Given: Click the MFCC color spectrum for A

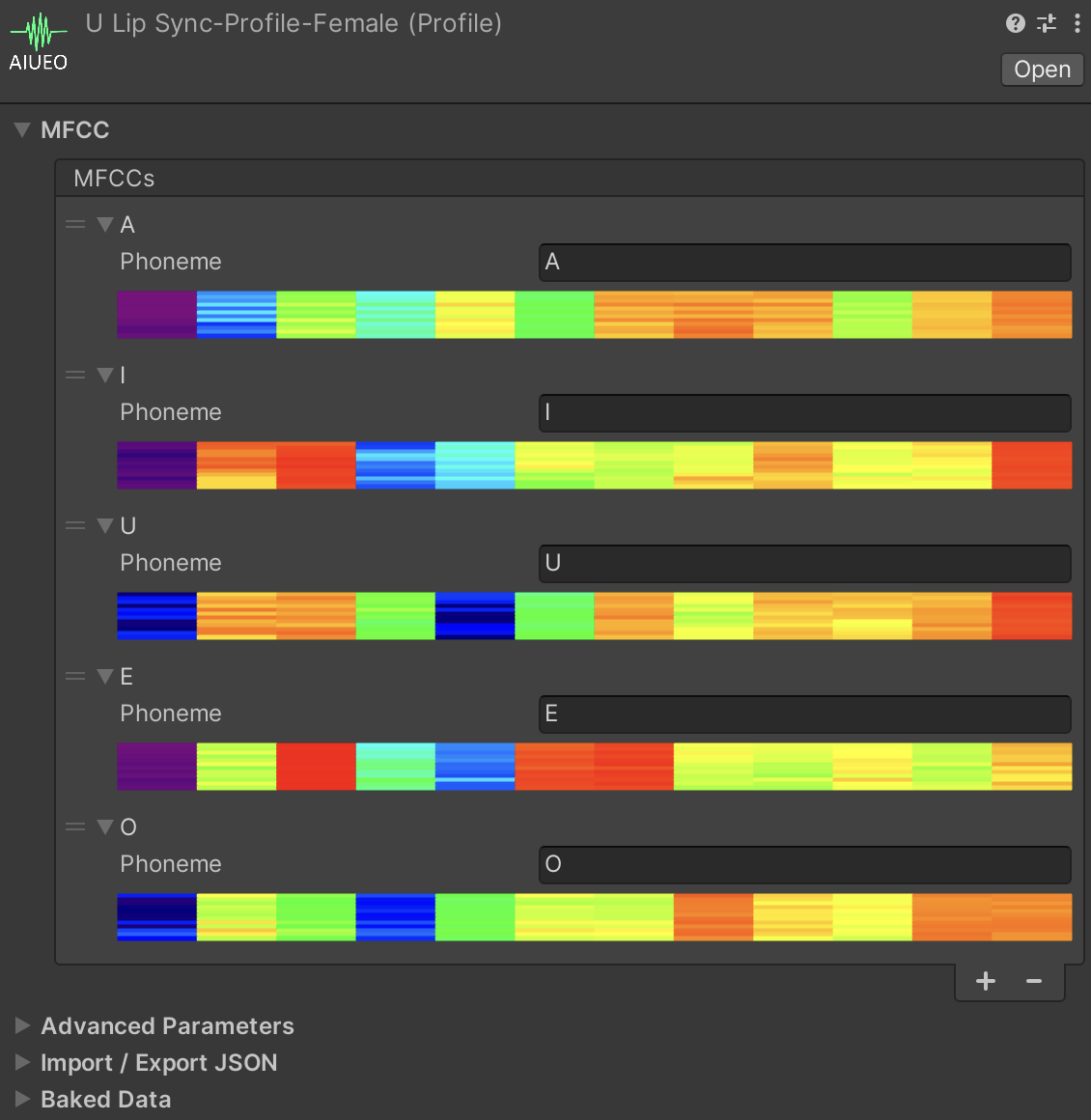Looking at the screenshot, I should (595, 315).
